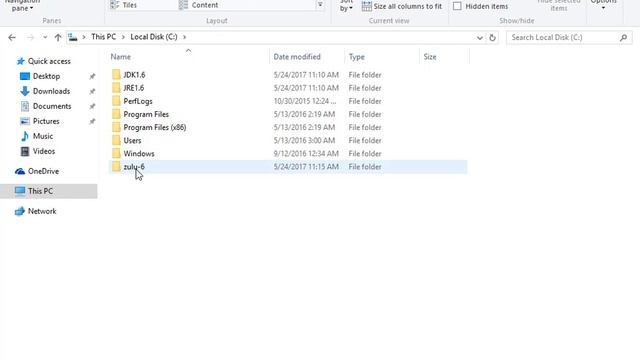Click the 5/24/2017 11:15 AM date cell
The image size is (640, 360).
pos(306,167)
